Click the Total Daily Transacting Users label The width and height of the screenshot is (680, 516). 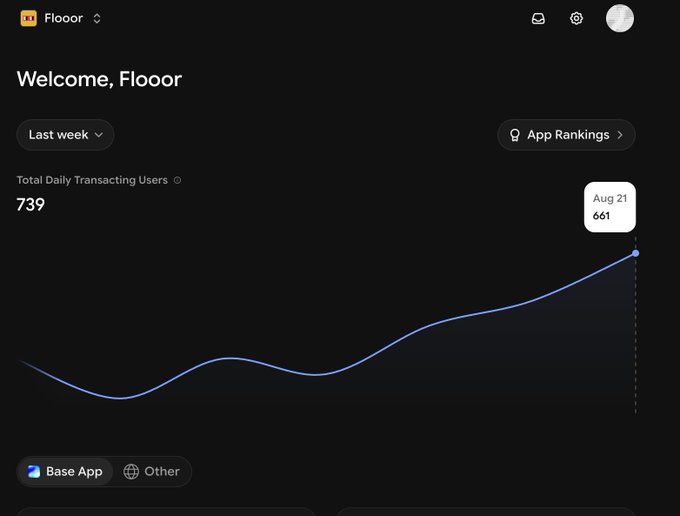(x=92, y=180)
